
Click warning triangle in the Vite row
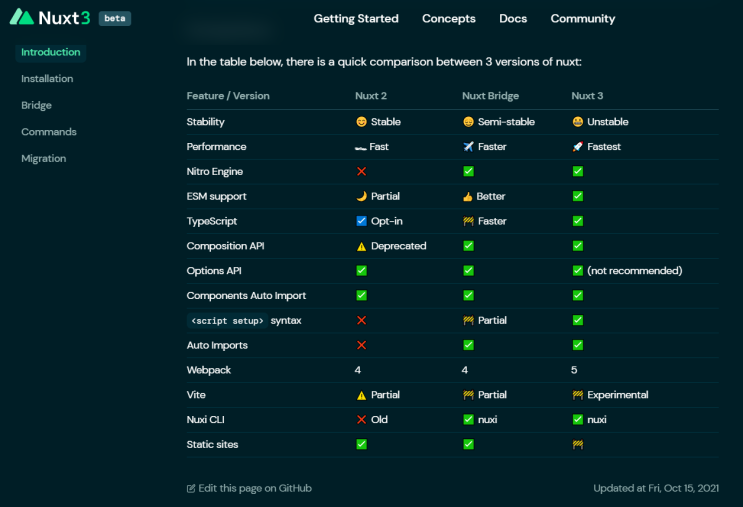(x=362, y=395)
